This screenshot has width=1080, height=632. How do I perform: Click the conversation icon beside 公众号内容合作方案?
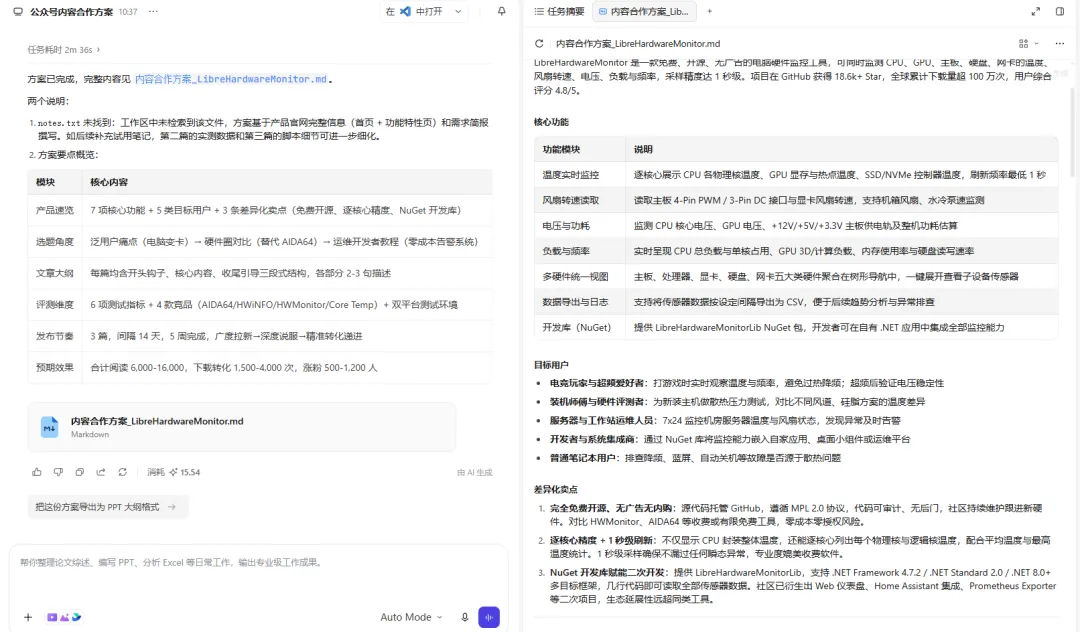coord(18,12)
